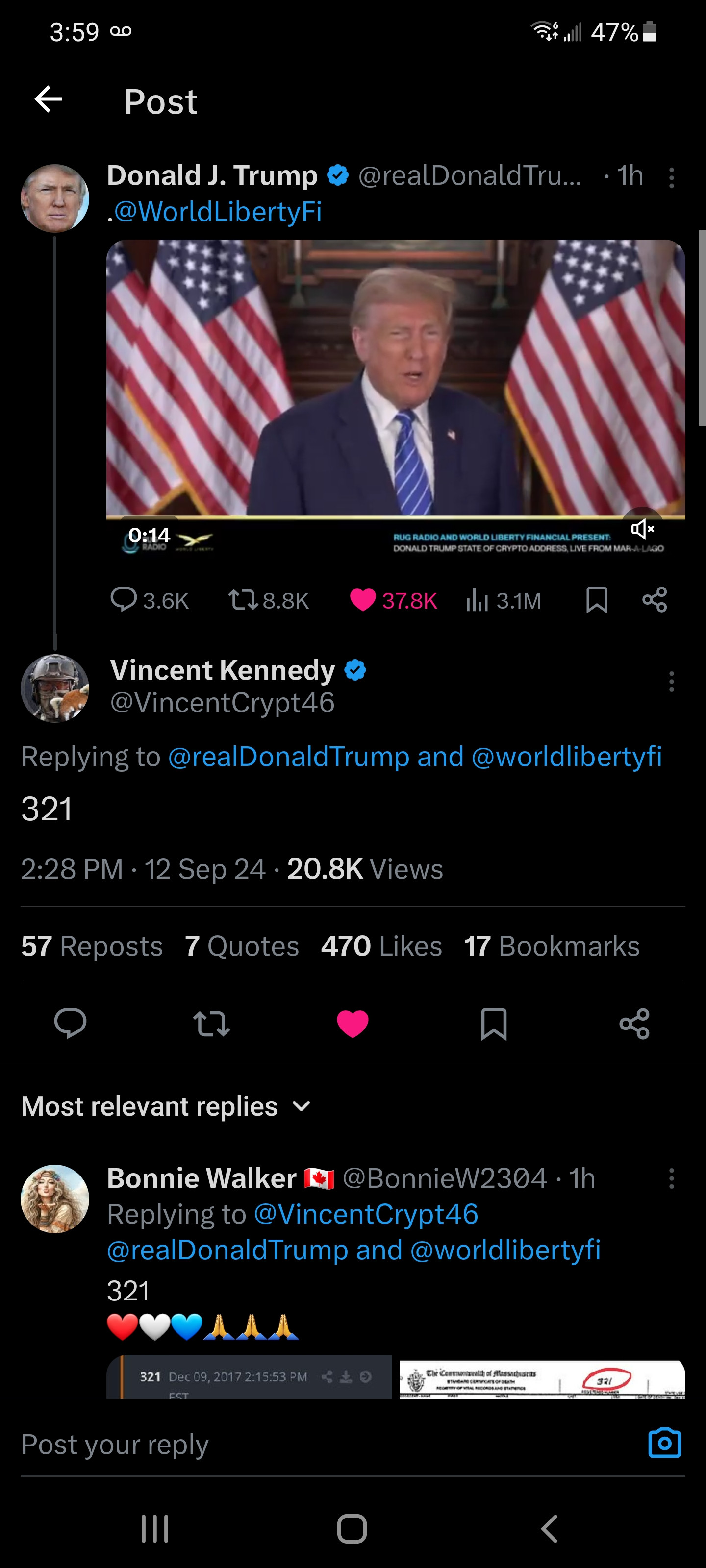706x1568 pixels.
Task: Open more options on Bonnie Walker's reply
Action: 671,1178
